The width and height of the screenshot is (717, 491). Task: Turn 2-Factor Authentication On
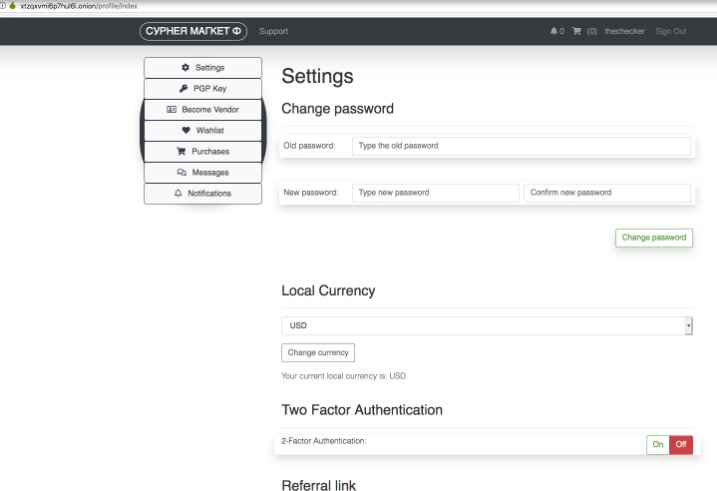pyautogui.click(x=658, y=444)
